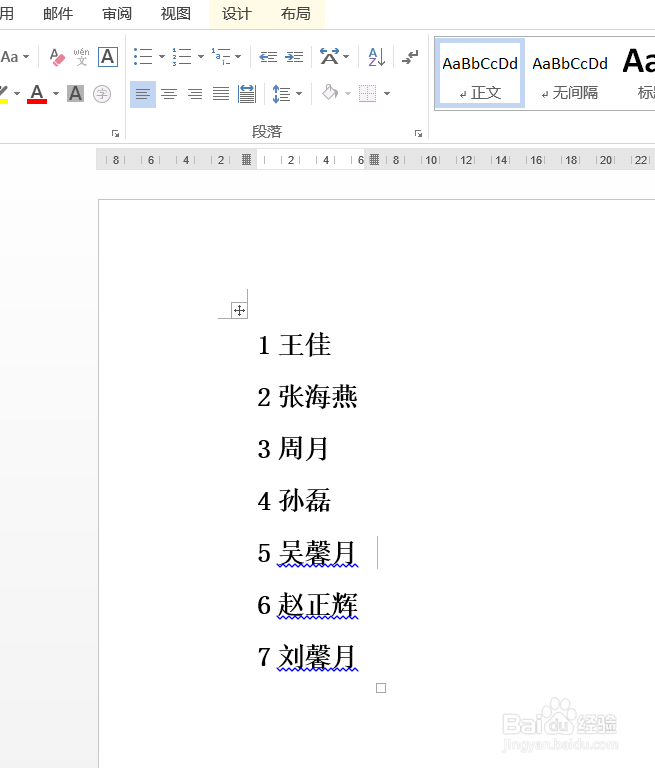Viewport: 655px width, 768px height.
Task: Open the 视图 ribbon tab
Action: [175, 14]
